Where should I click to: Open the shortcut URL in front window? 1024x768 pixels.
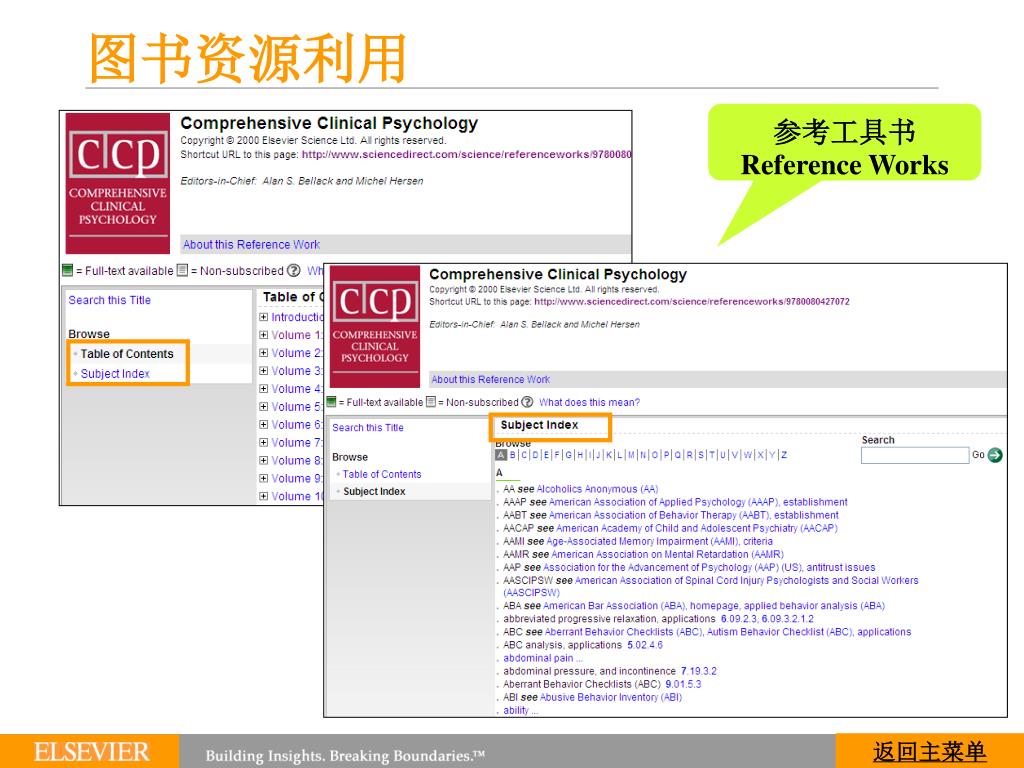coord(692,302)
